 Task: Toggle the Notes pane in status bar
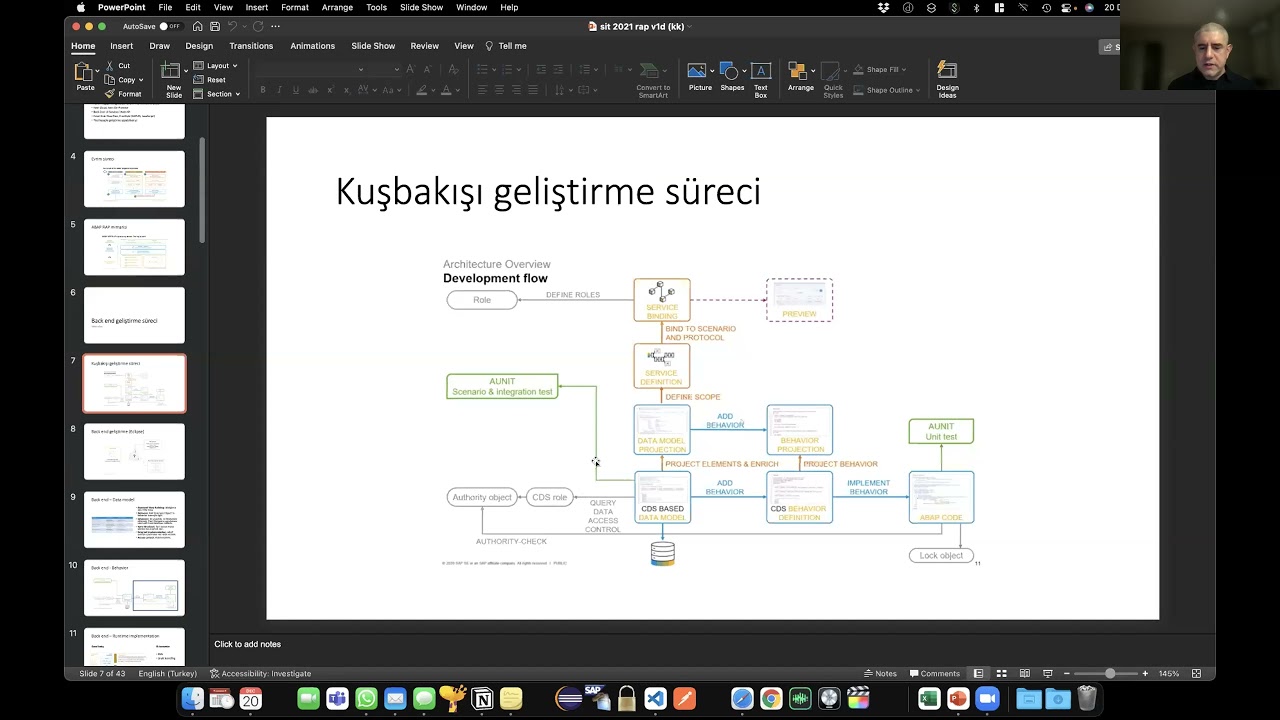click(880, 673)
